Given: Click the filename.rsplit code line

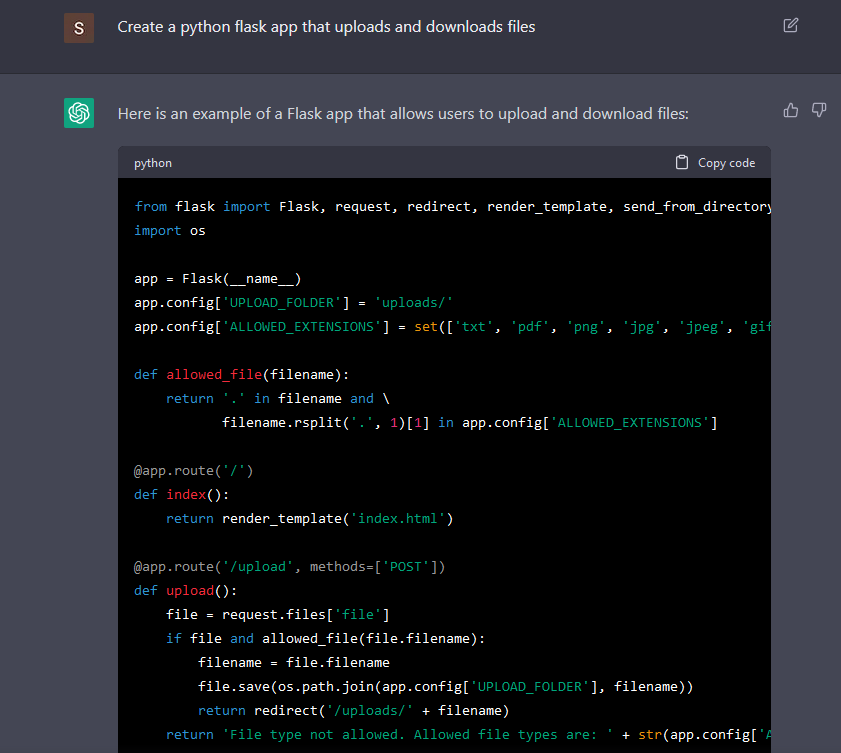Looking at the screenshot, I should pyautogui.click(x=469, y=423).
